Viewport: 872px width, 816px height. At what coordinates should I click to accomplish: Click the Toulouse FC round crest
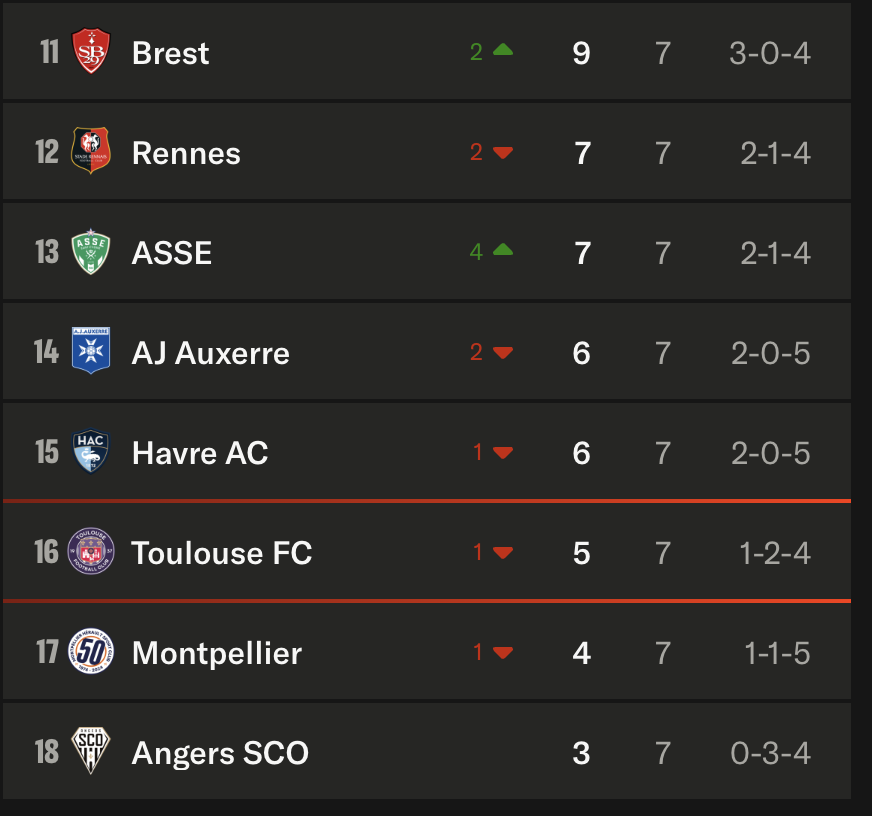click(x=91, y=551)
